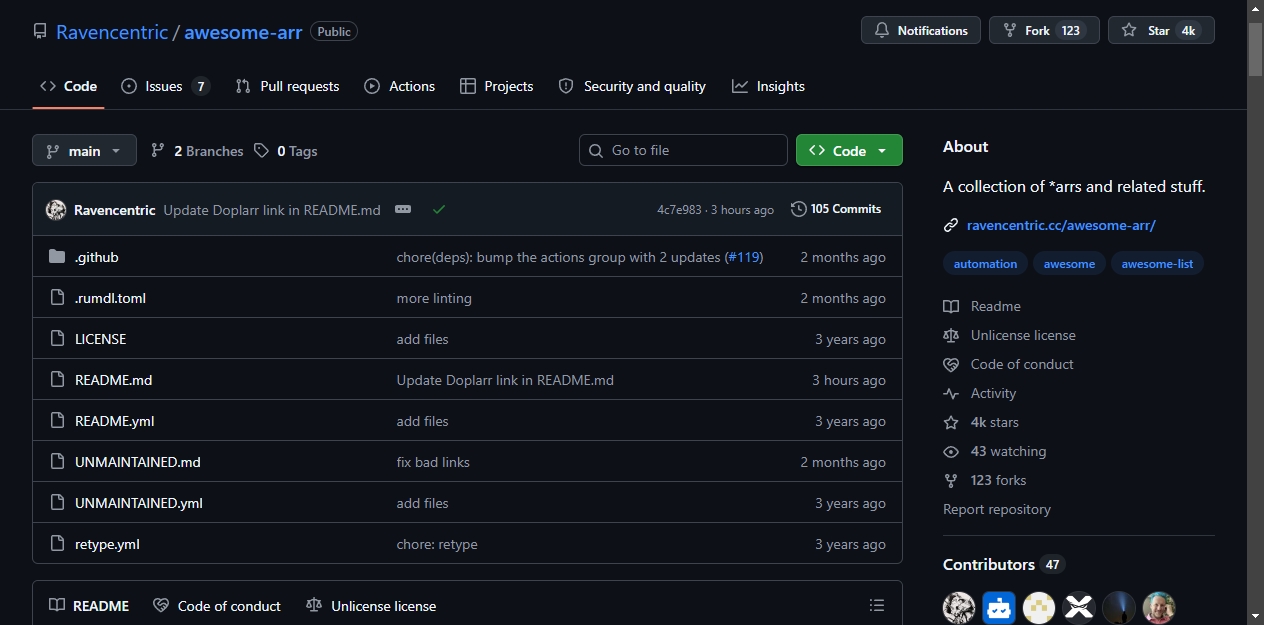View the 105 Commits history
The height and width of the screenshot is (625, 1264).
[836, 209]
